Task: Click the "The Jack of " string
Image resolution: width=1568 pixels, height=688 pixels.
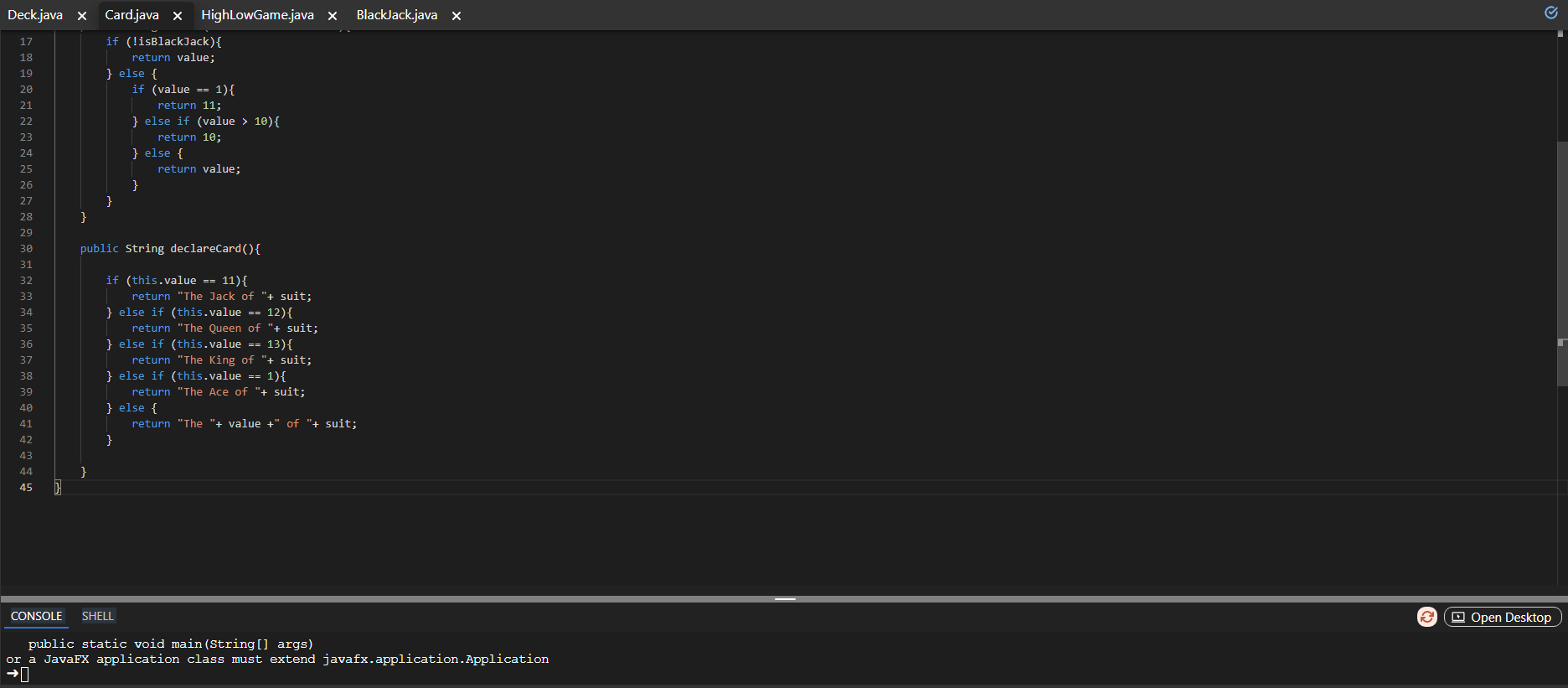Action: point(222,297)
